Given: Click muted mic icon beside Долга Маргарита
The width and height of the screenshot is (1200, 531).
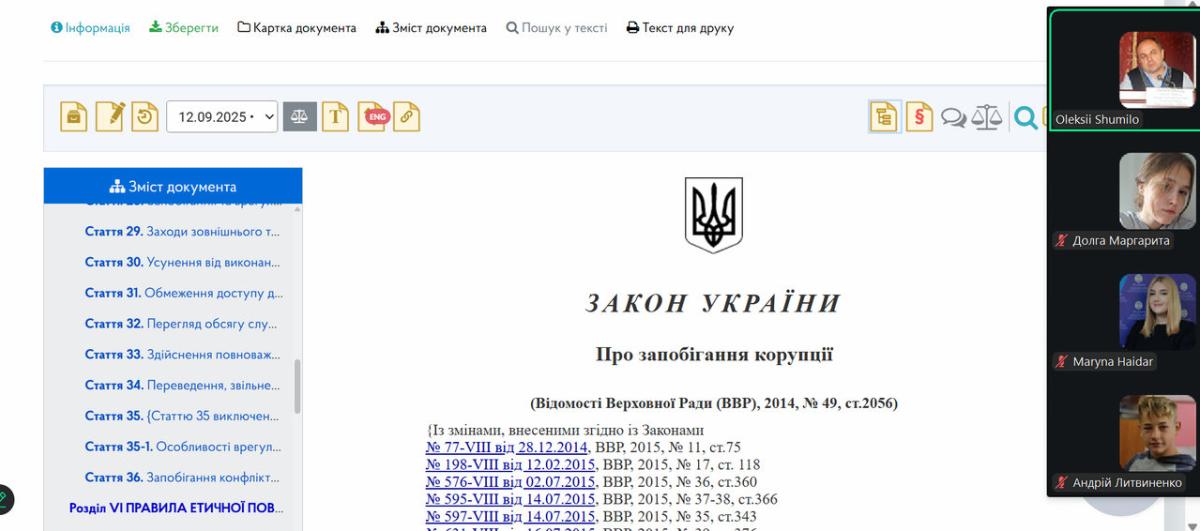Looking at the screenshot, I should pyautogui.click(x=1062, y=240).
